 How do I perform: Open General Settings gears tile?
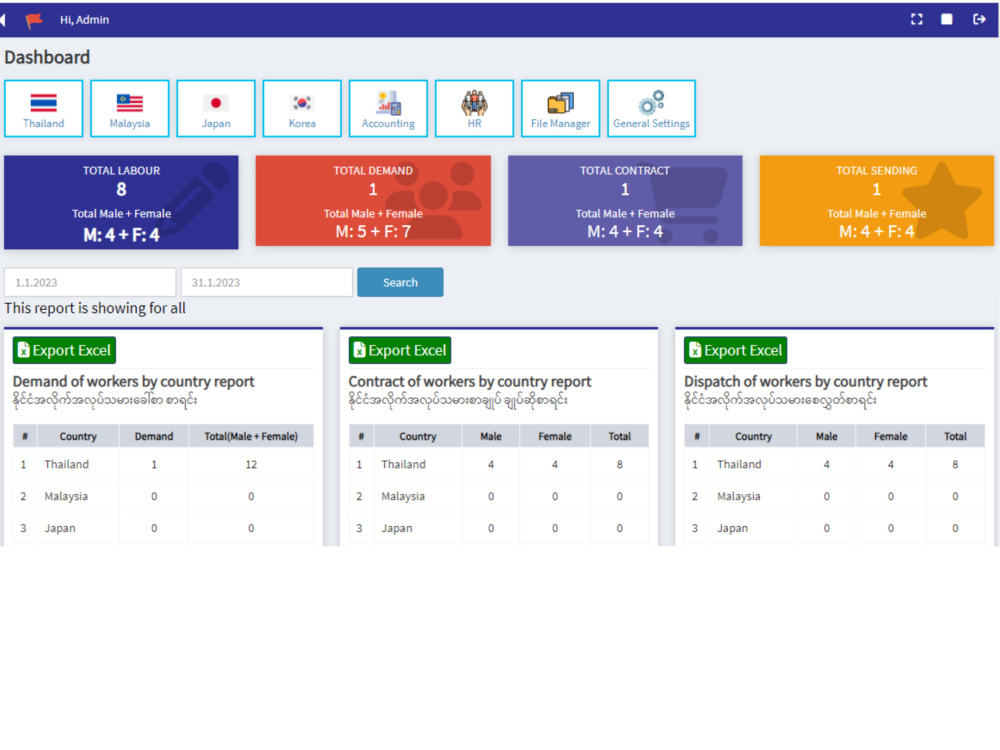(651, 108)
